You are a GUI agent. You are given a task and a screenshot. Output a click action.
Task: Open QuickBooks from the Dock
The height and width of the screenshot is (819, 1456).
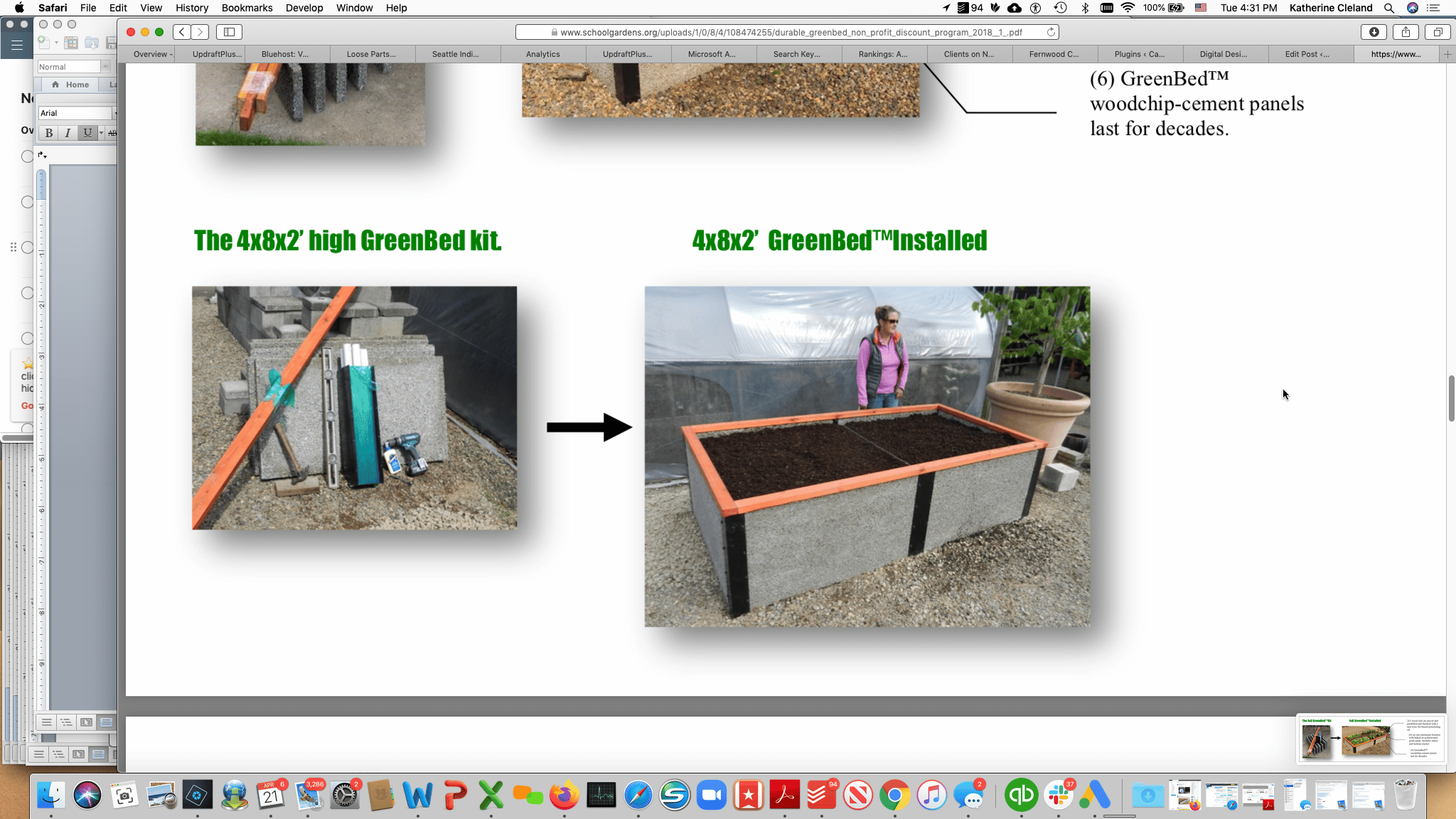pyautogui.click(x=1022, y=795)
